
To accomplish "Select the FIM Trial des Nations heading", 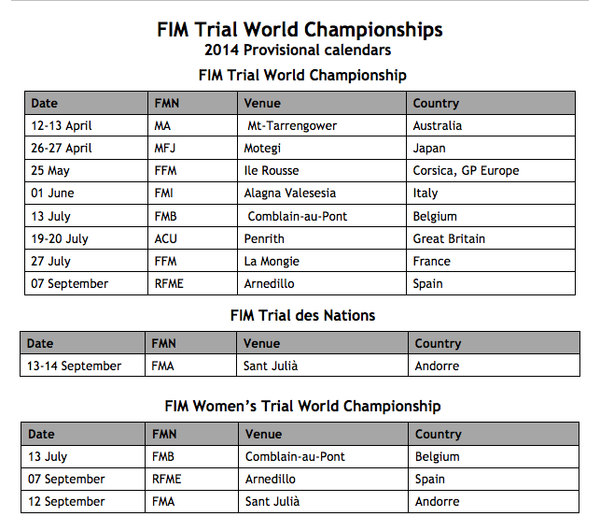I will click(303, 316).
